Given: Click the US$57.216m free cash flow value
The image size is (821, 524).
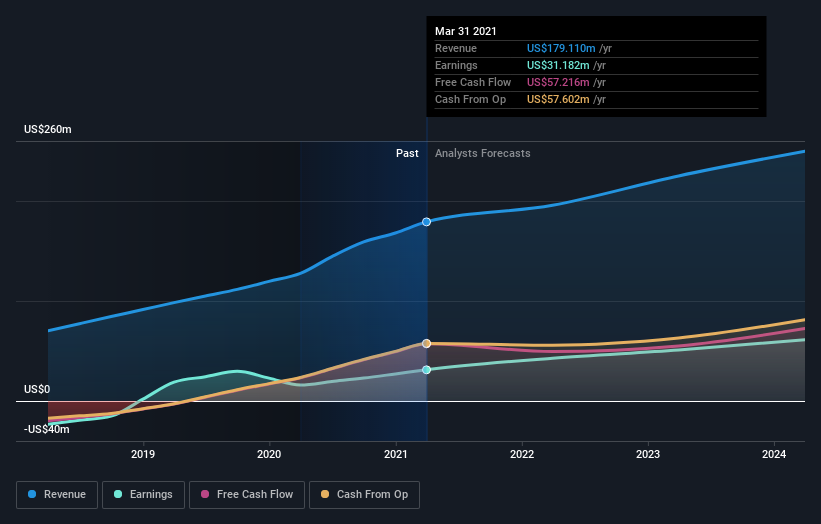Looking at the screenshot, I should (x=558, y=82).
